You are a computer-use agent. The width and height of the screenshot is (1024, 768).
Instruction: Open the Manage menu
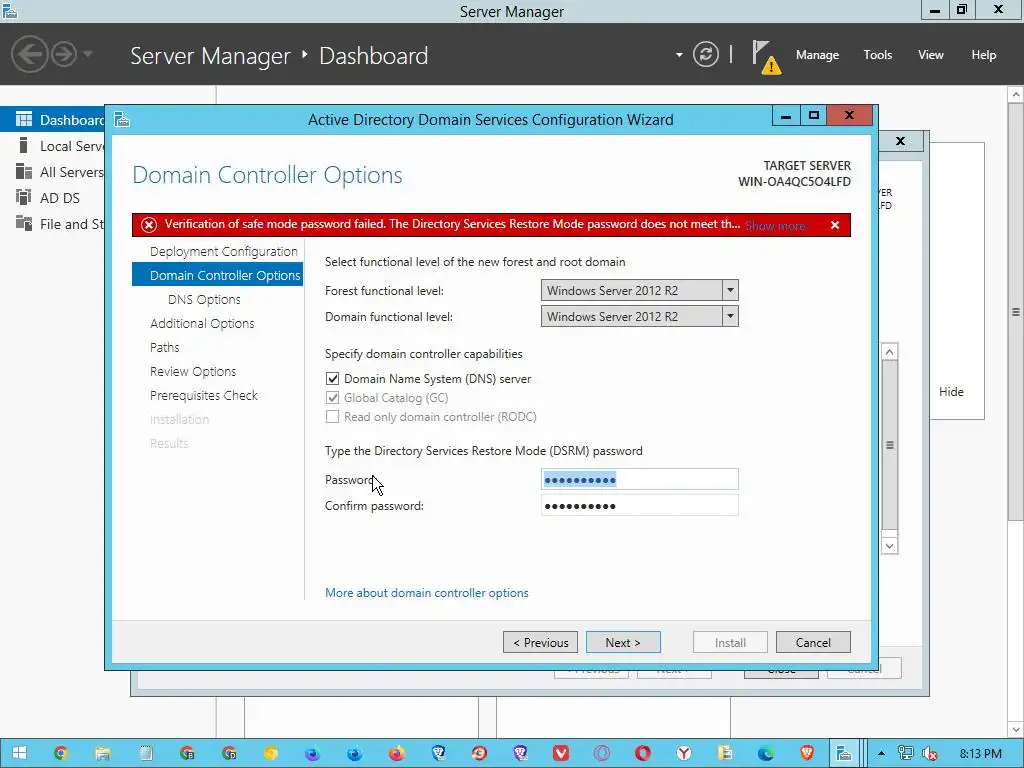point(817,55)
